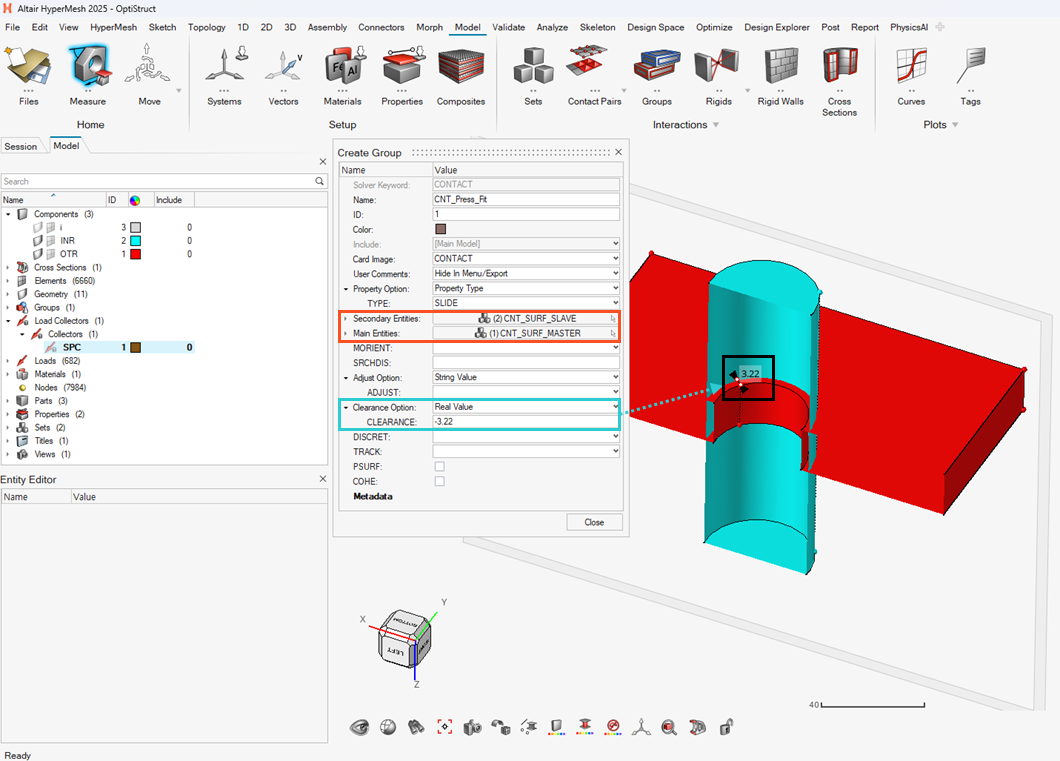Toggle the PSURF checkbox

point(439,466)
